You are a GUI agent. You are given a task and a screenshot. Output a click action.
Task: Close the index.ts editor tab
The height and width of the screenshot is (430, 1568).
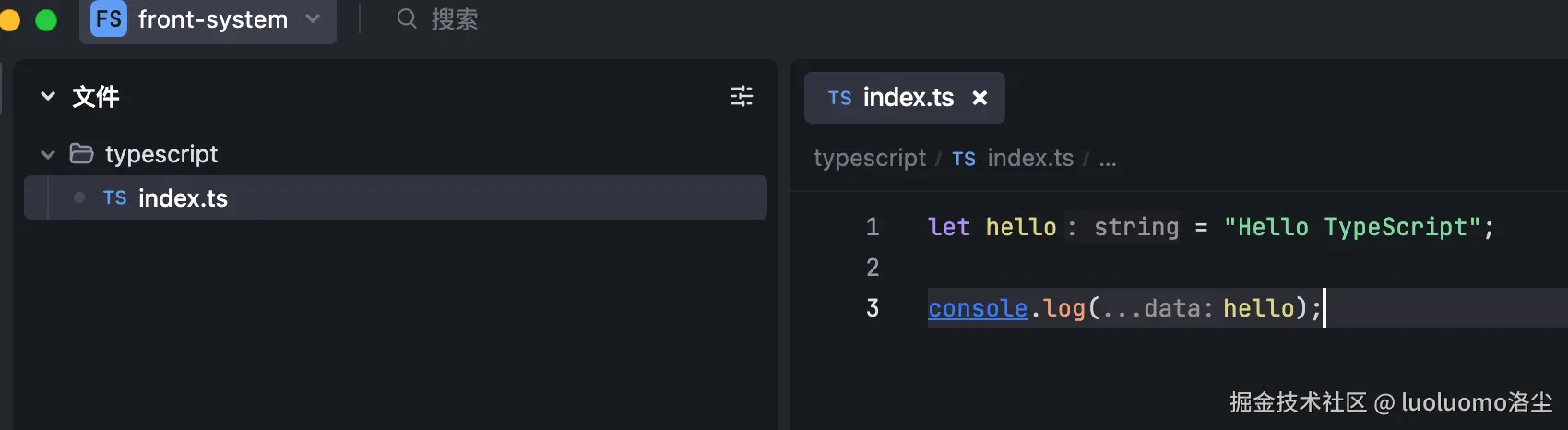coord(980,98)
